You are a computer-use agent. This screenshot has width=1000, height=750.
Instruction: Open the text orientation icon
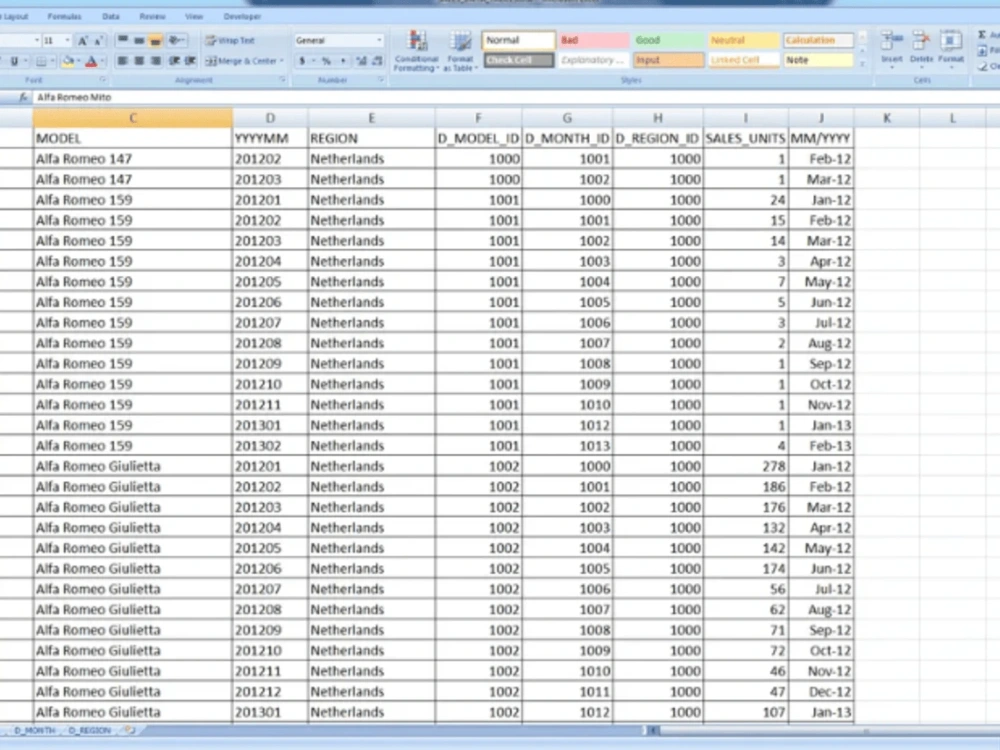[x=176, y=40]
